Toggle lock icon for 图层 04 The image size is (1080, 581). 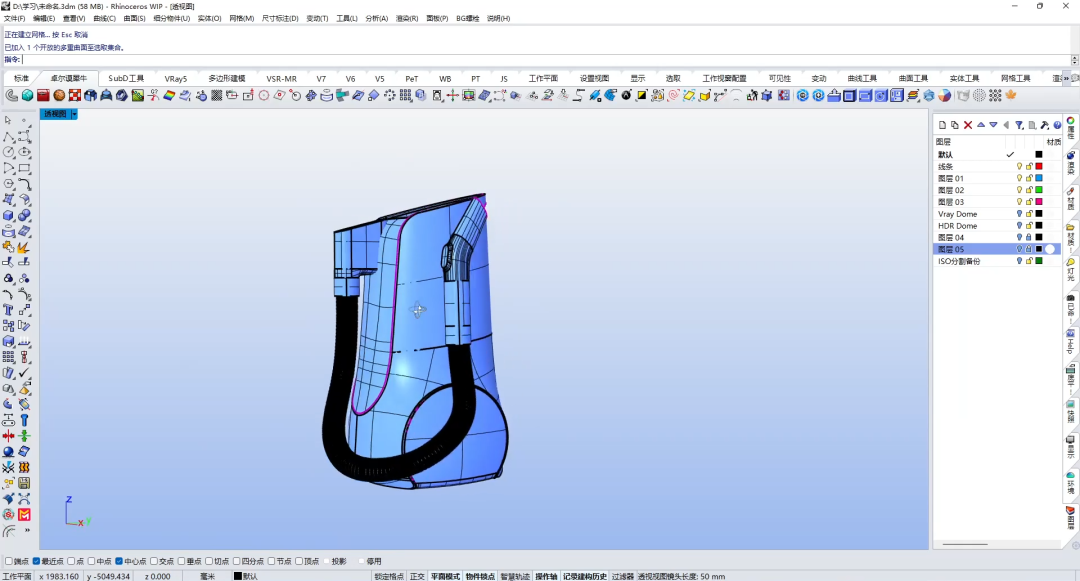click(1029, 237)
